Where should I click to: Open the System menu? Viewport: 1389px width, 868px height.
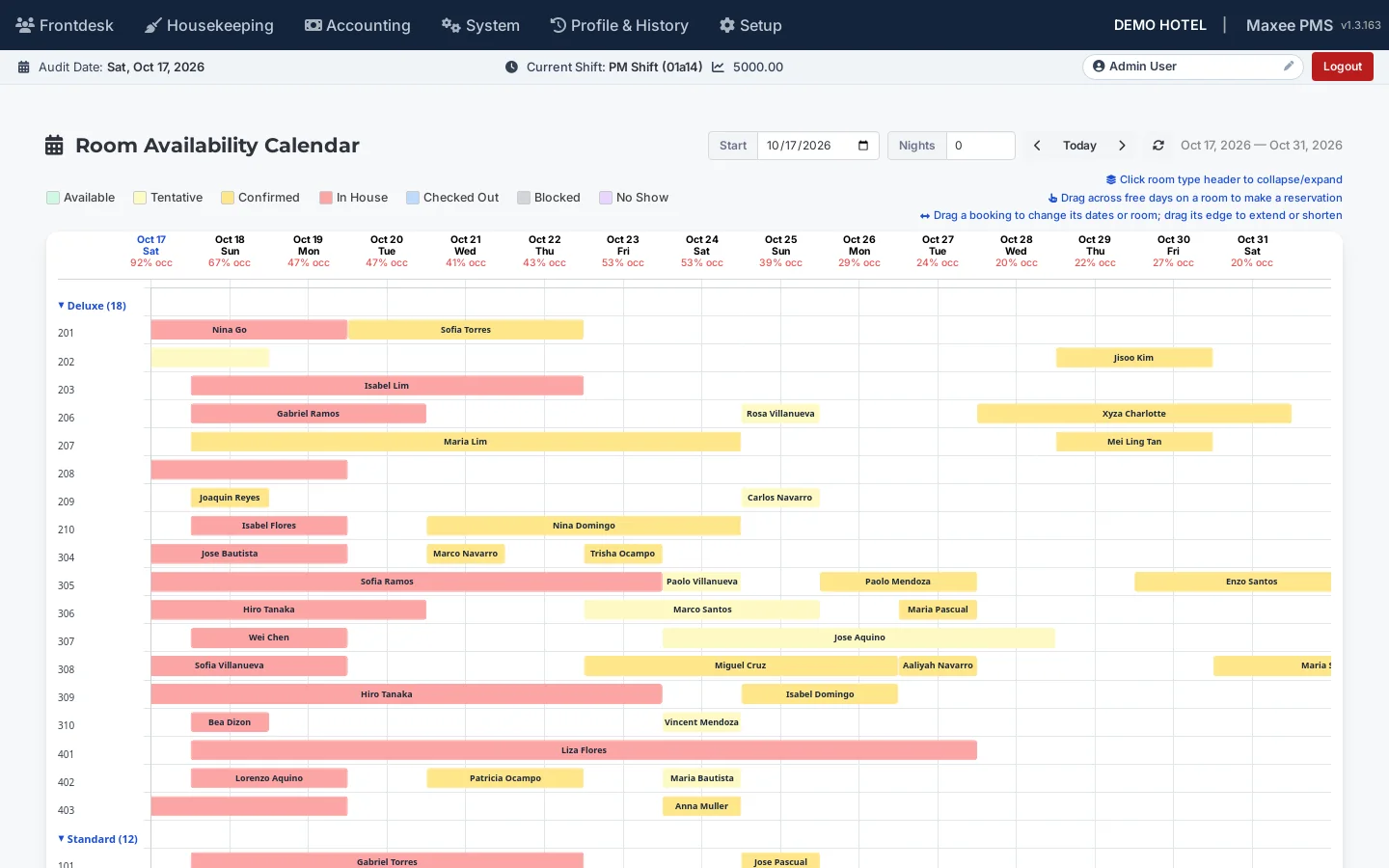coord(480,25)
